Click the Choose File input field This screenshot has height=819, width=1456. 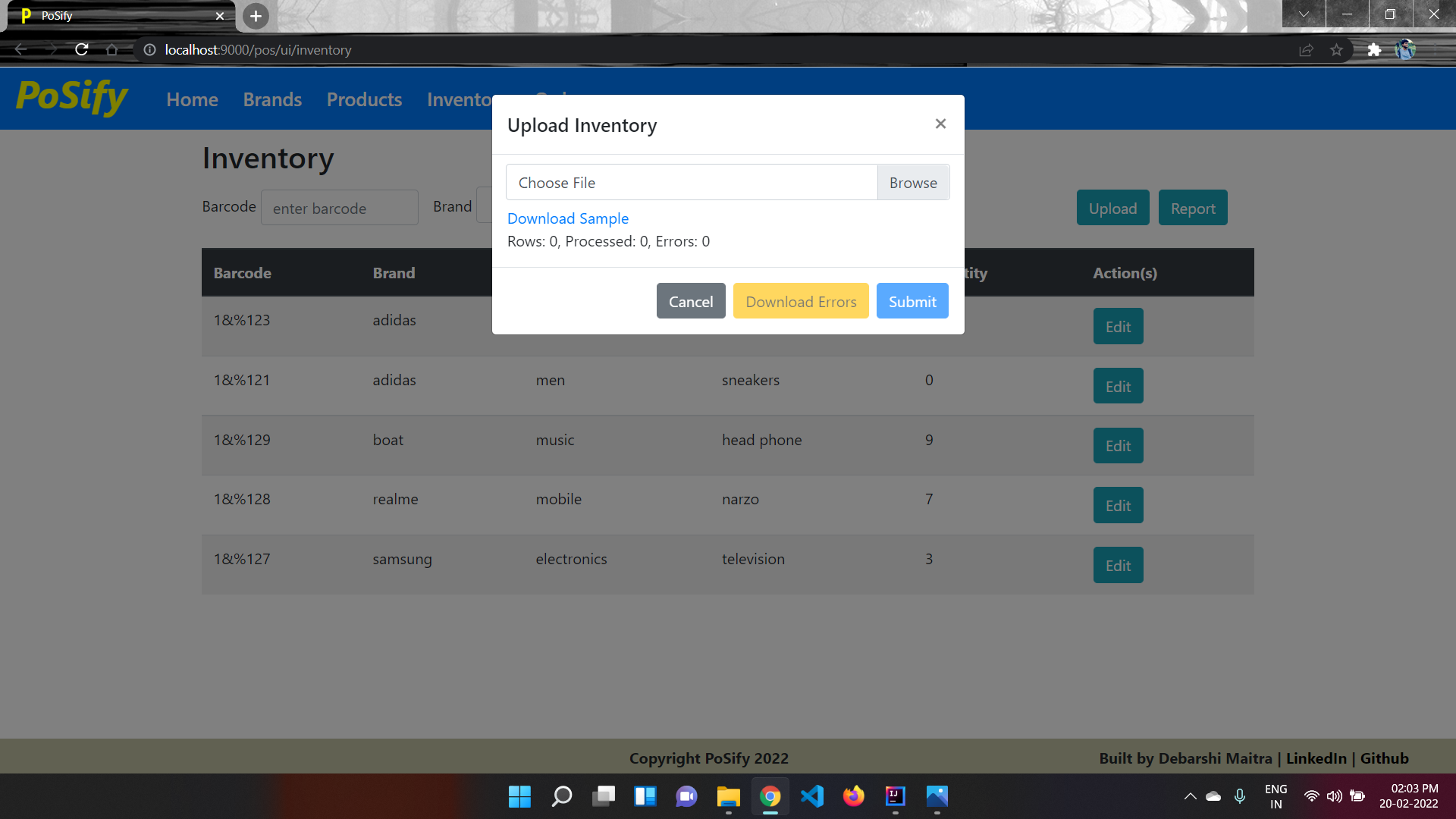(x=691, y=183)
